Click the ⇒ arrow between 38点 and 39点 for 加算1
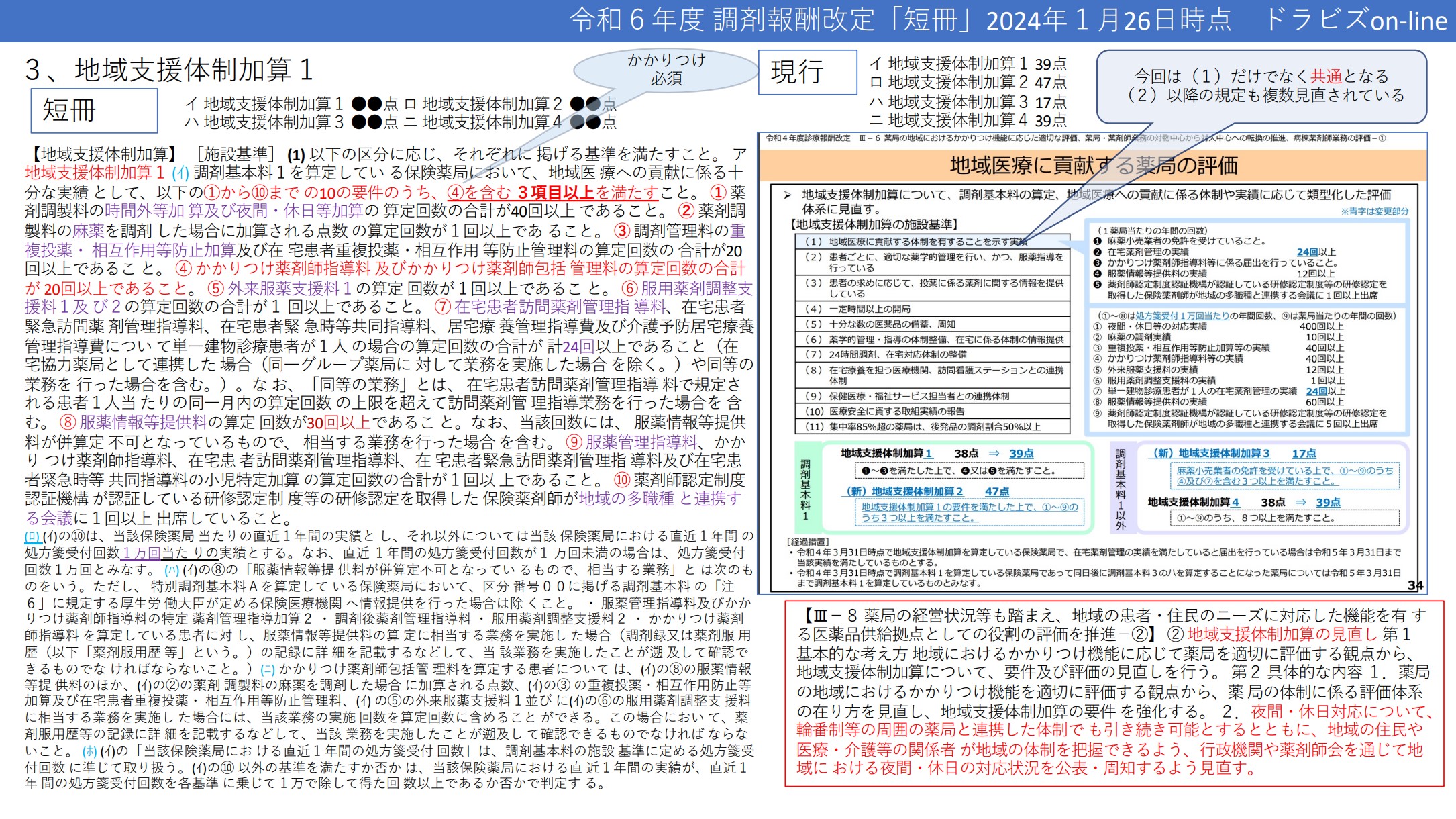1456x819 pixels. coord(994,454)
